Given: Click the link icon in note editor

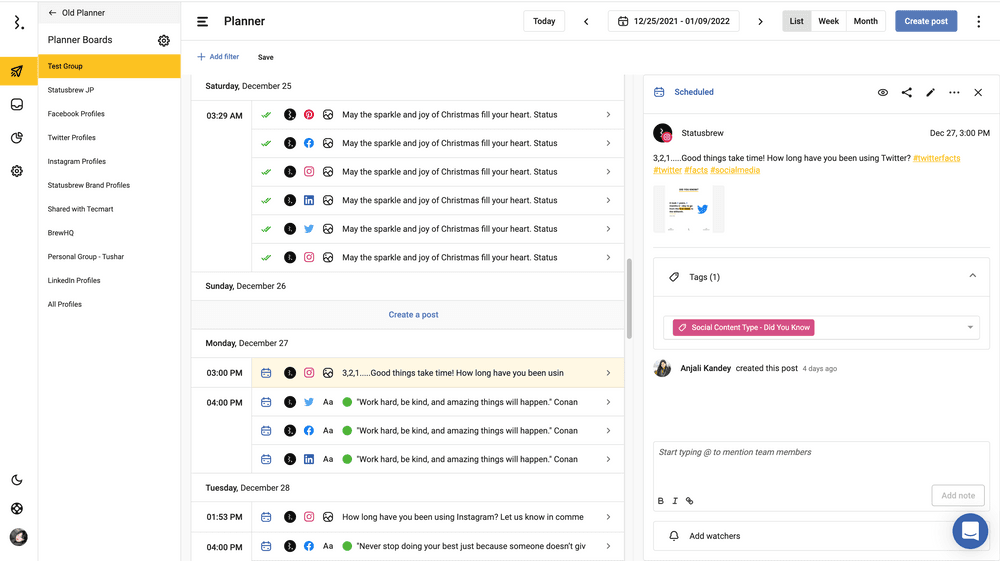Looking at the screenshot, I should coord(689,501).
